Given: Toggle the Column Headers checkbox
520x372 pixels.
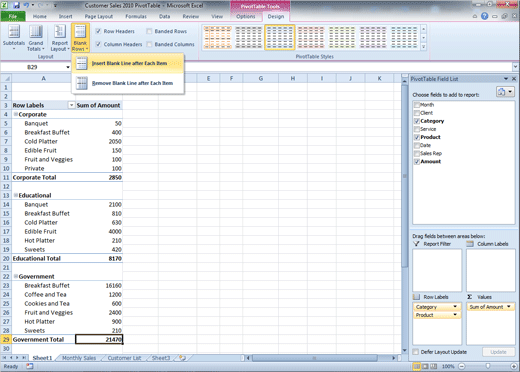Looking at the screenshot, I should point(98,44).
